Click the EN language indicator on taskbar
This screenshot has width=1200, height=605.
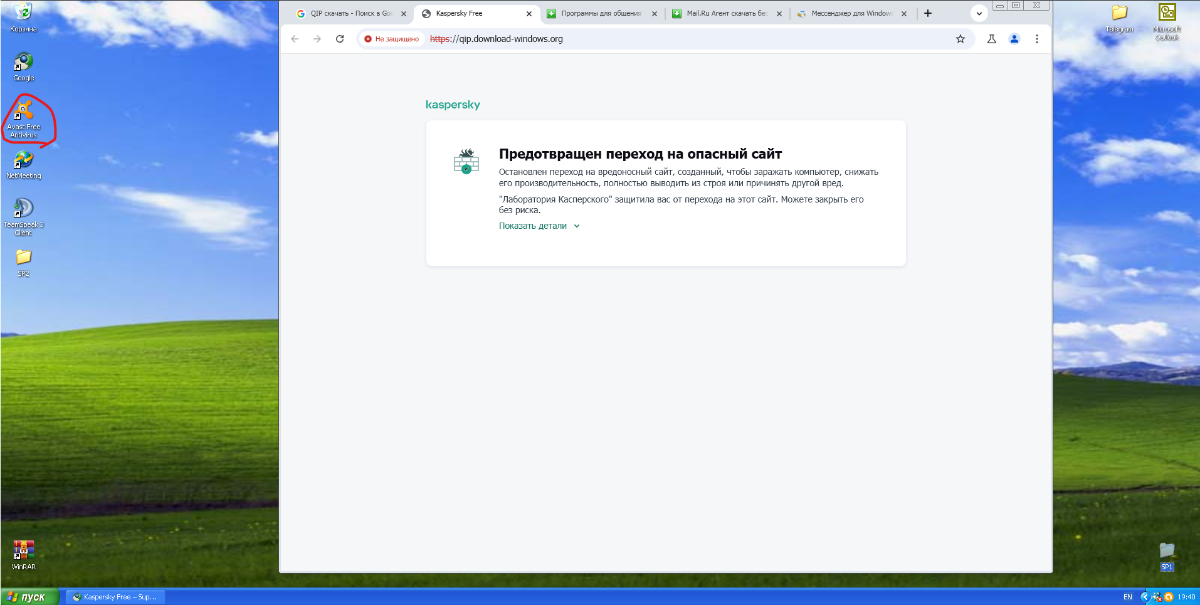coord(1128,596)
